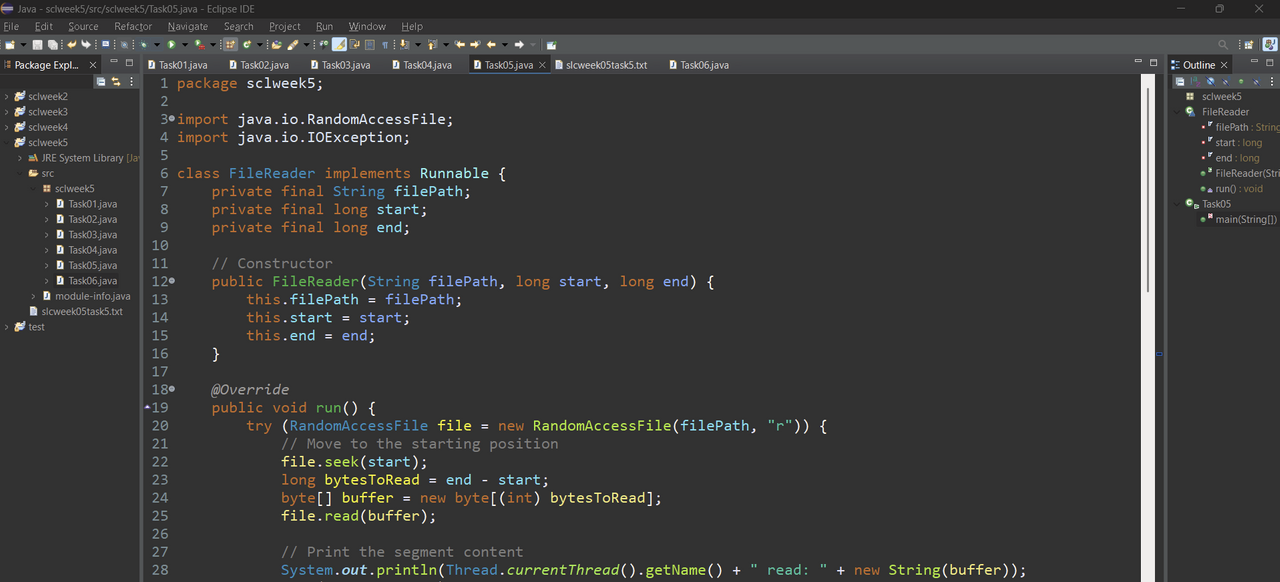The width and height of the screenshot is (1280, 582).
Task: Expand the sclweek2 project node
Action: (x=7, y=97)
